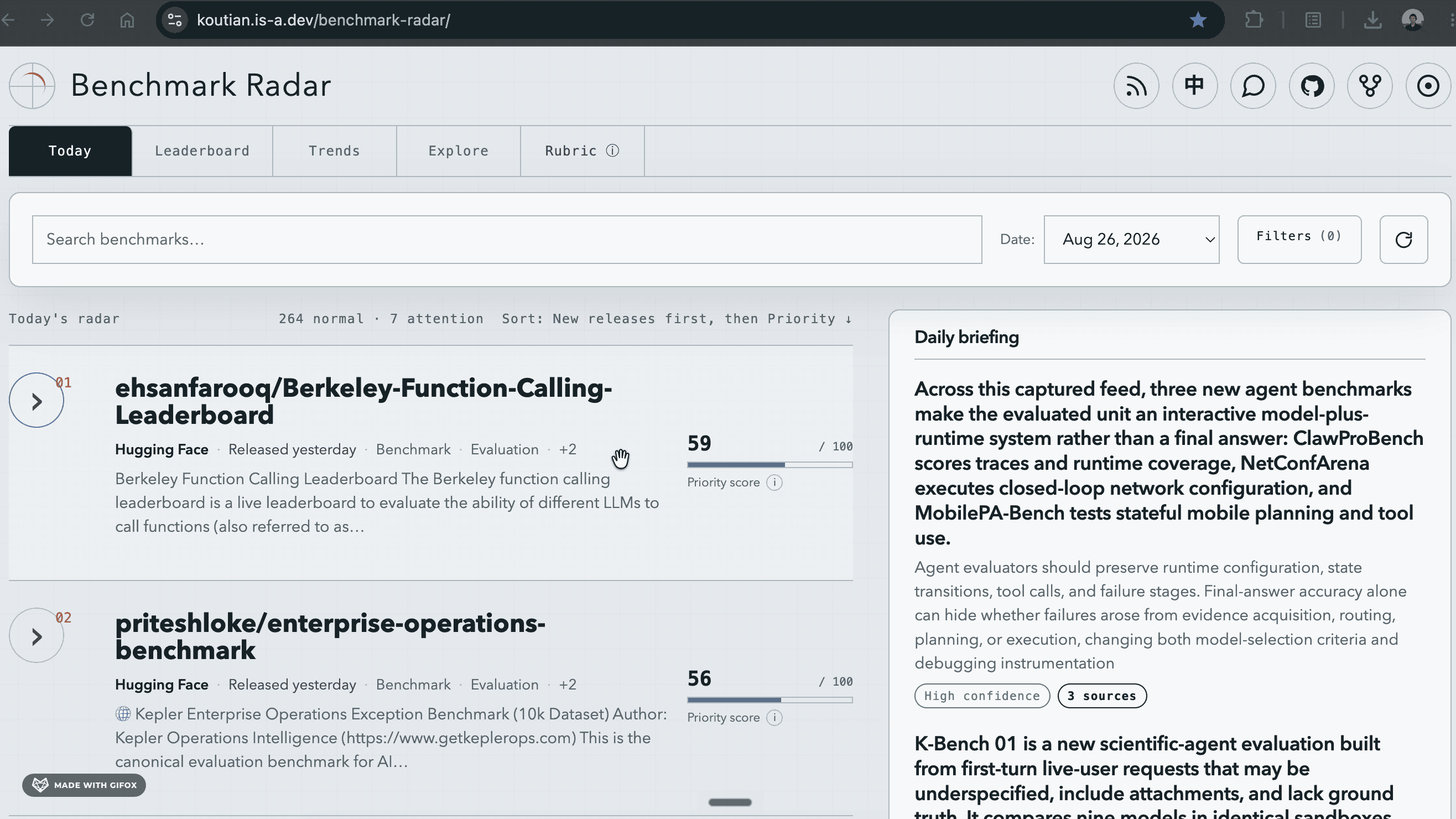This screenshot has width=1456, height=819.
Task: Open the Trends tab
Action: 334,151
